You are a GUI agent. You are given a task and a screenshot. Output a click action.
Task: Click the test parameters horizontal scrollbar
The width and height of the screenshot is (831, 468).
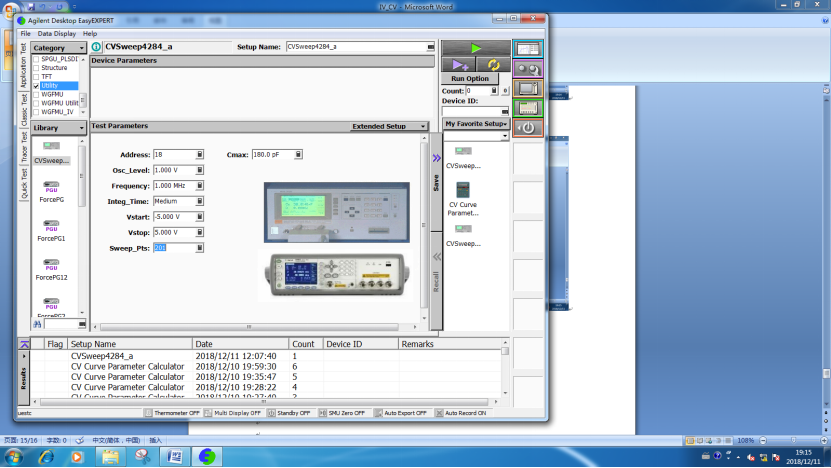click(249, 327)
